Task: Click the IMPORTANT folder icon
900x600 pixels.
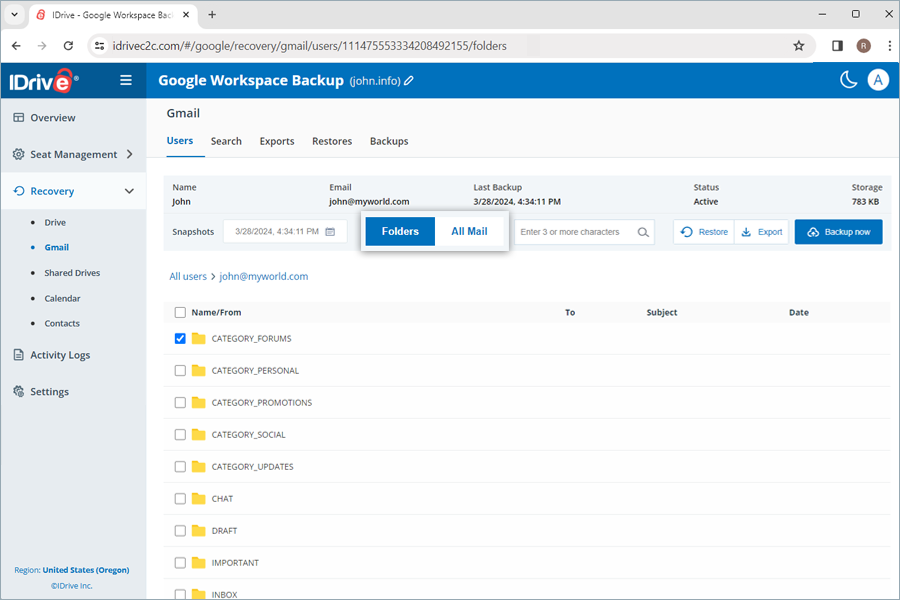Action: 199,563
